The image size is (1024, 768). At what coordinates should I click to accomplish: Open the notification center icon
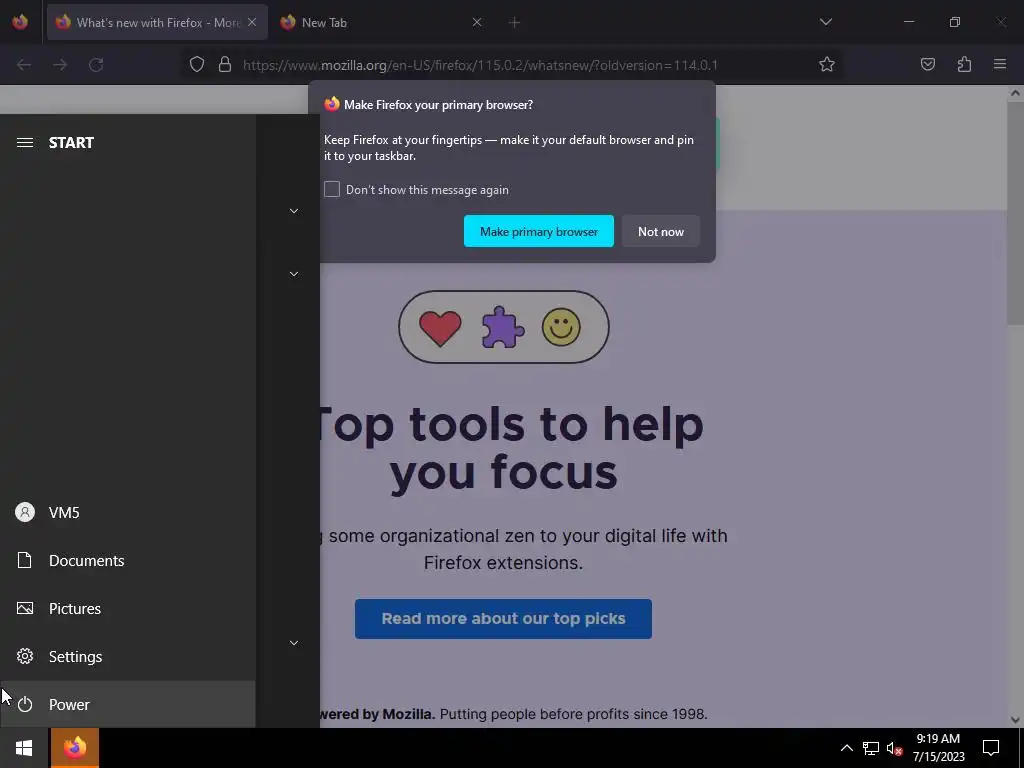pyautogui.click(x=991, y=748)
